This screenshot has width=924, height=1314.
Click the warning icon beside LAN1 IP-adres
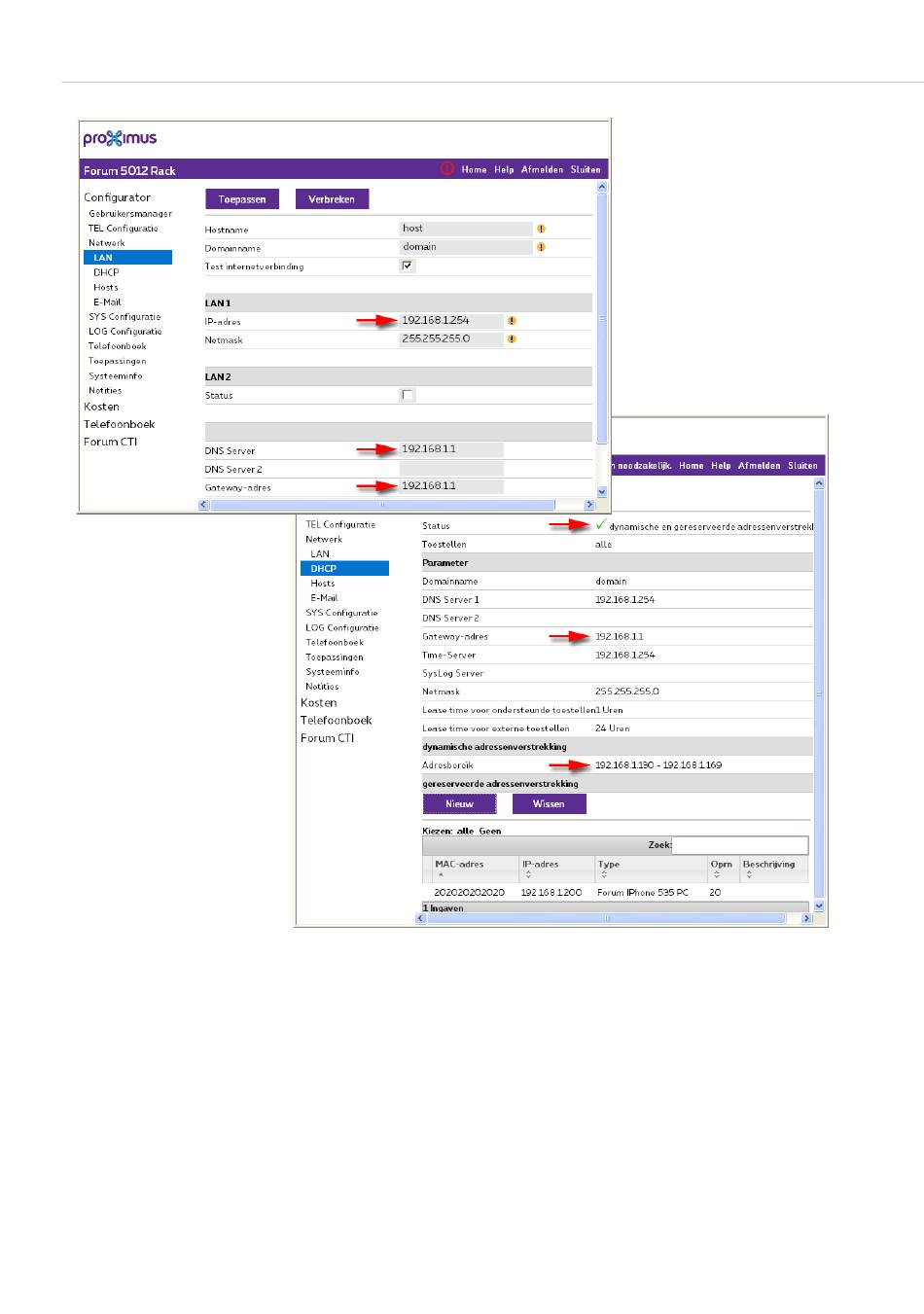512,320
